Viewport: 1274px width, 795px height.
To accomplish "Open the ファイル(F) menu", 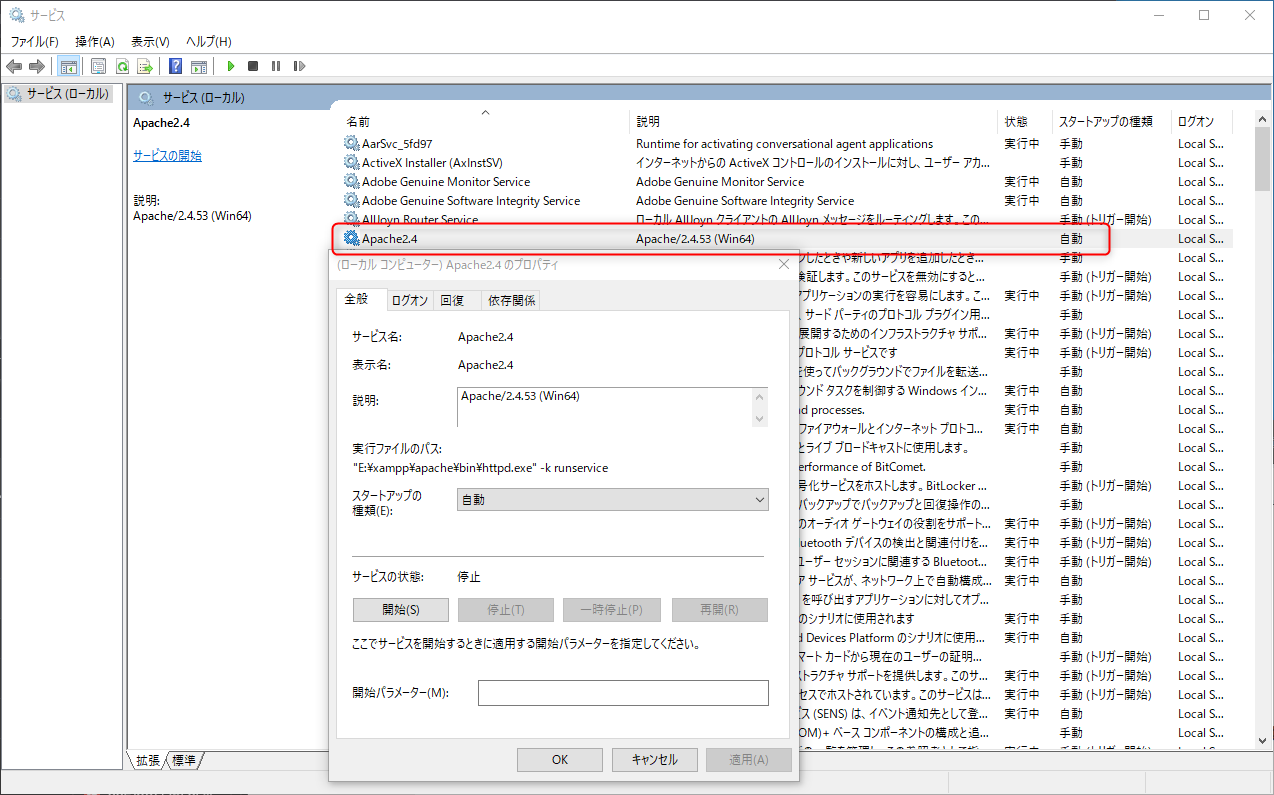I will pos(34,41).
